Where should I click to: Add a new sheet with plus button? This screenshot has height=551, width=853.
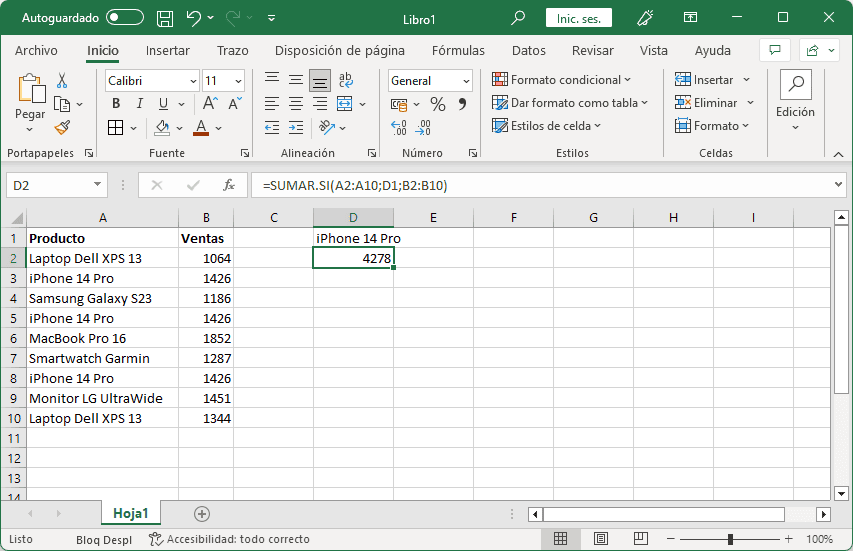(x=202, y=513)
